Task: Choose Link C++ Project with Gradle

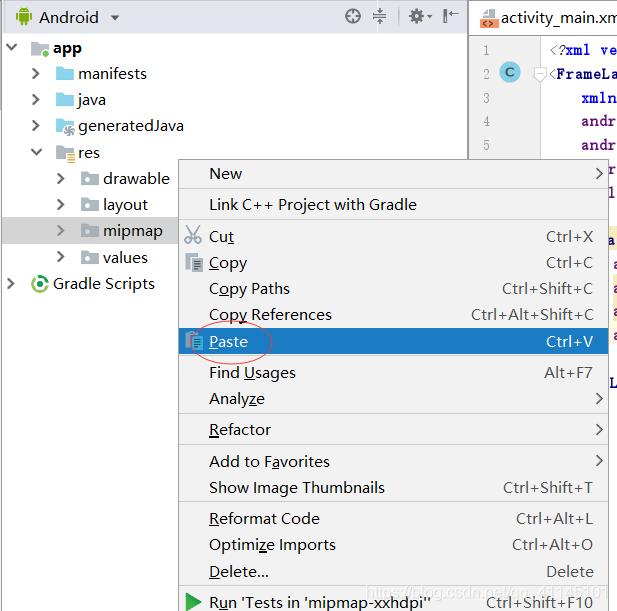Action: (x=393, y=205)
